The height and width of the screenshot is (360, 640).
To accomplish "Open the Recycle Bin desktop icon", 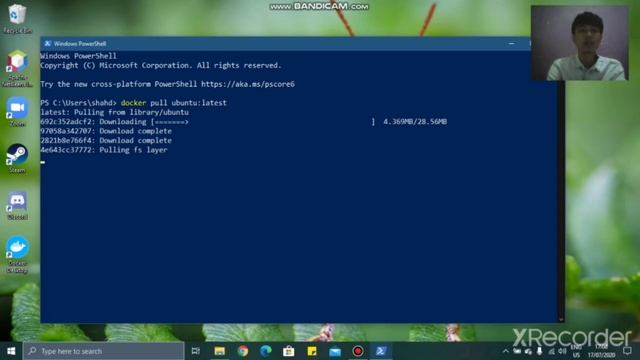I will (17, 18).
